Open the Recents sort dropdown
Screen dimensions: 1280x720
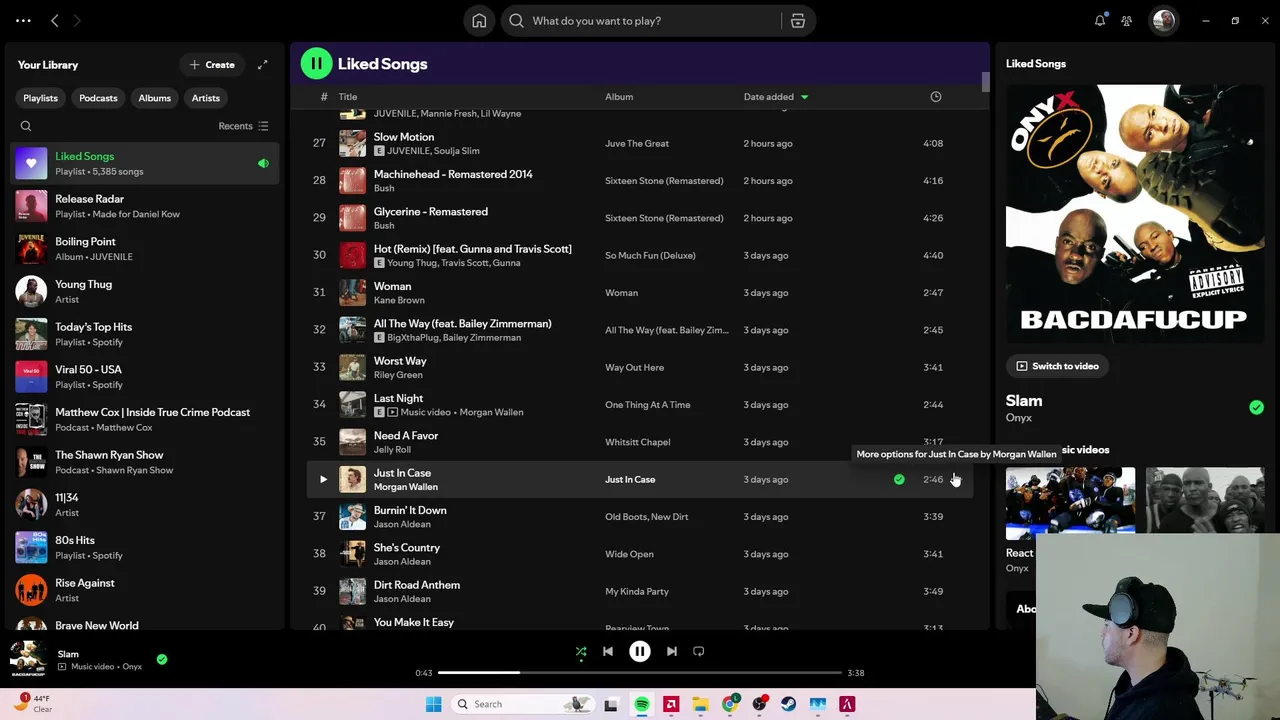pyautogui.click(x=243, y=126)
